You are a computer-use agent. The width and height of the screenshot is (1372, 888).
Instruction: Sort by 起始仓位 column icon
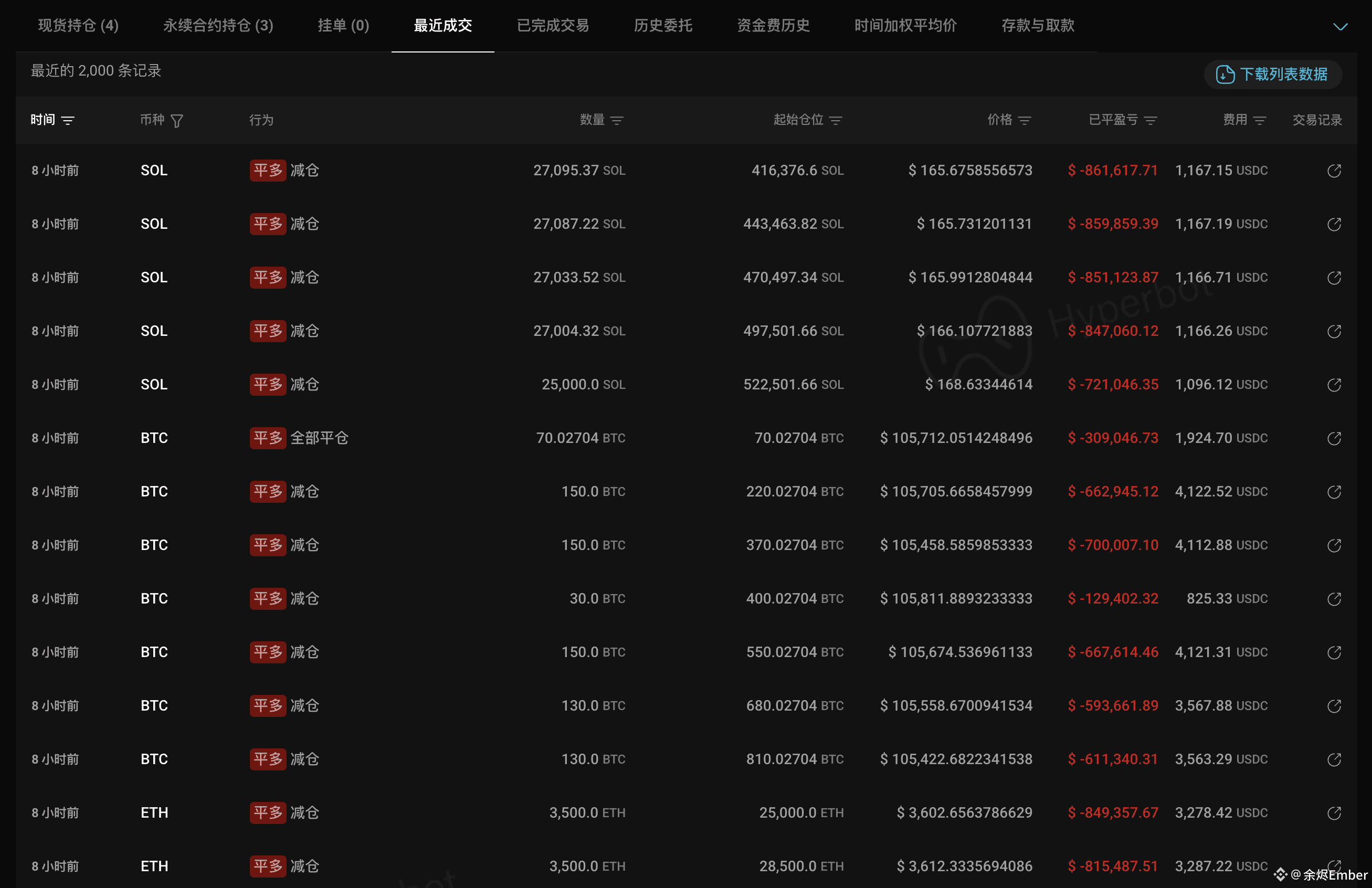coord(835,120)
